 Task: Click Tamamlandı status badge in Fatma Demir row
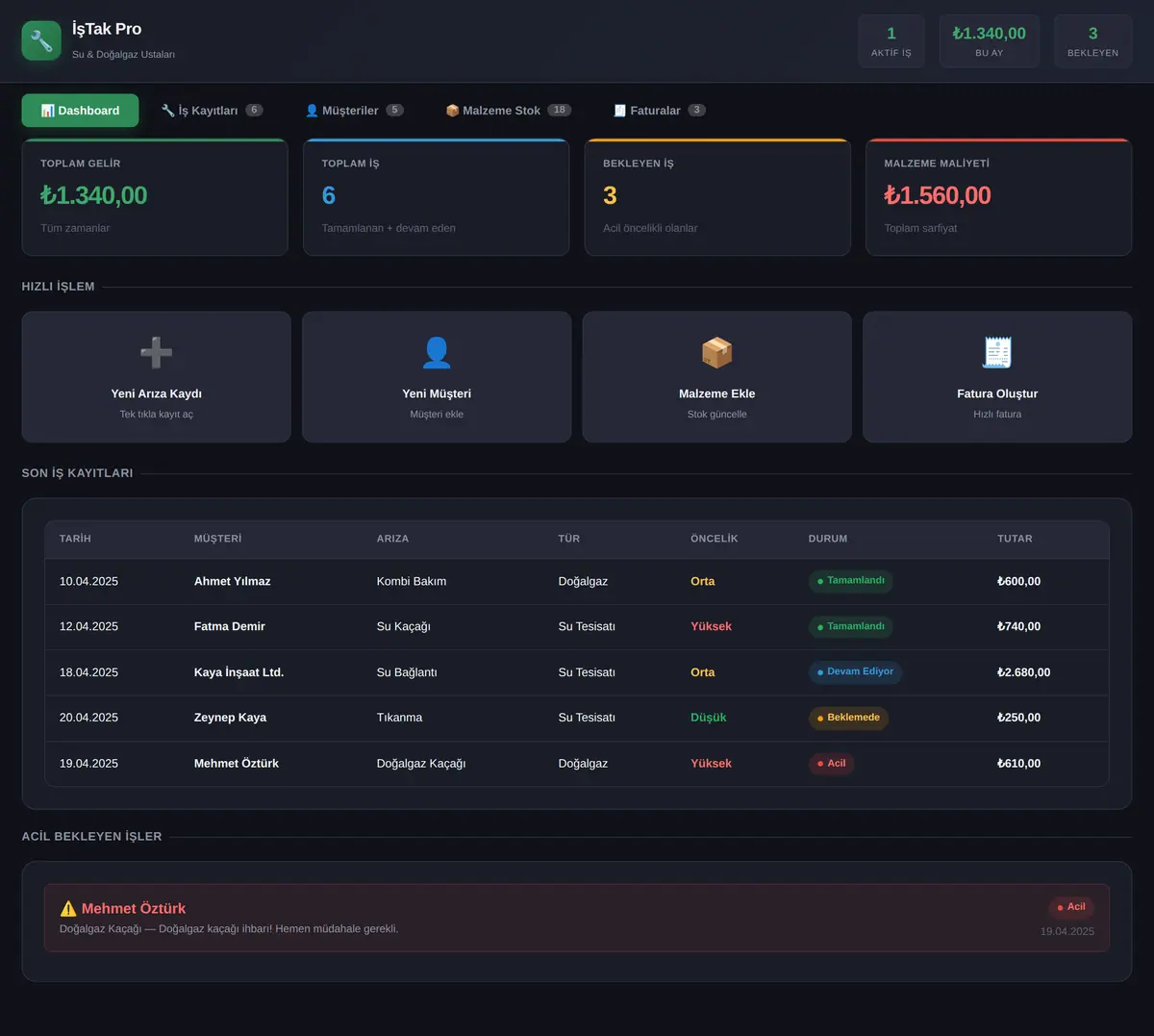coord(850,627)
